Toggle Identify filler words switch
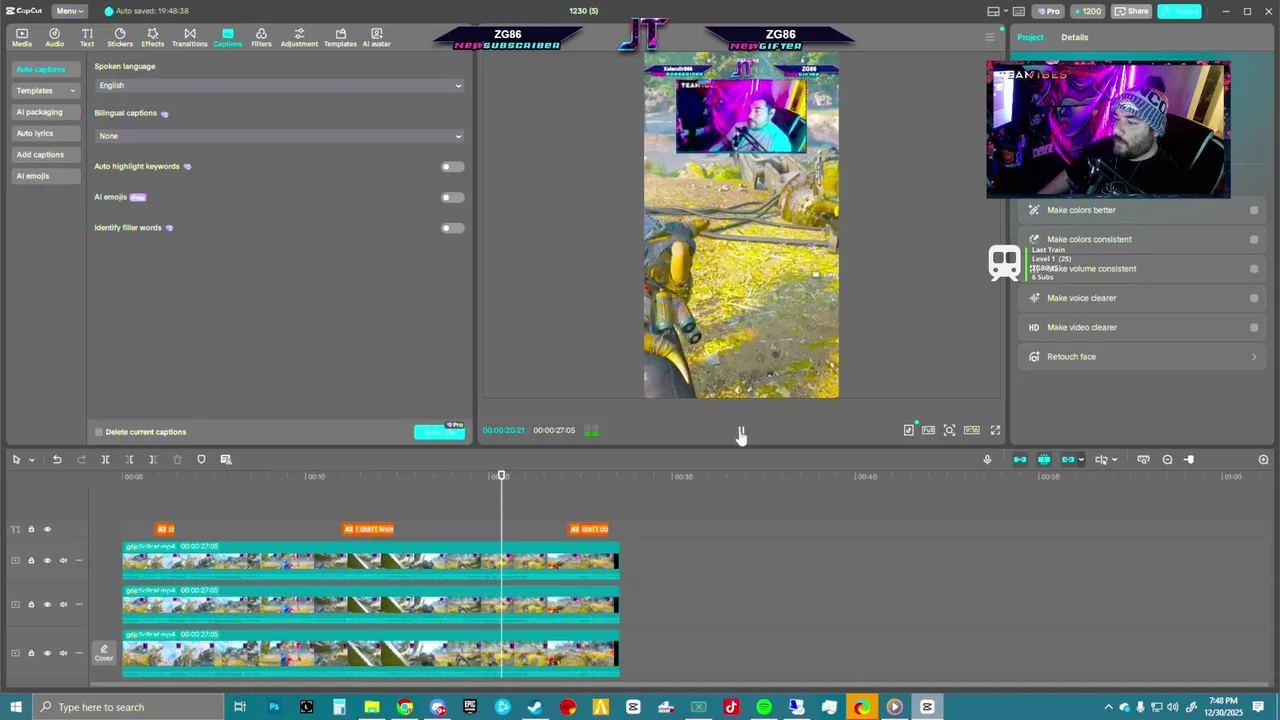 coord(452,228)
